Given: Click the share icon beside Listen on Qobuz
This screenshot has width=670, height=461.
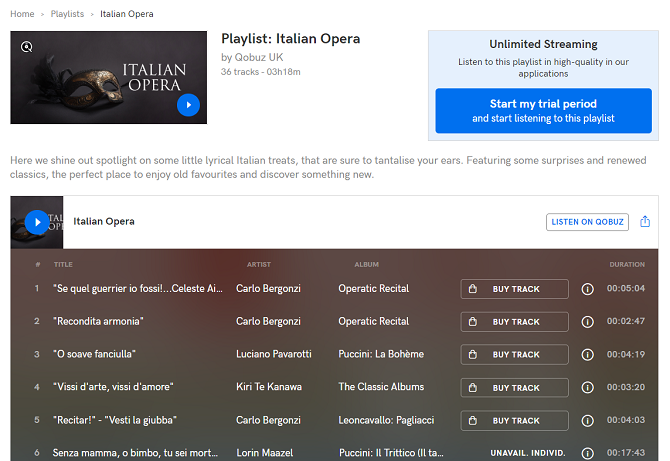Looking at the screenshot, I should 645,222.
